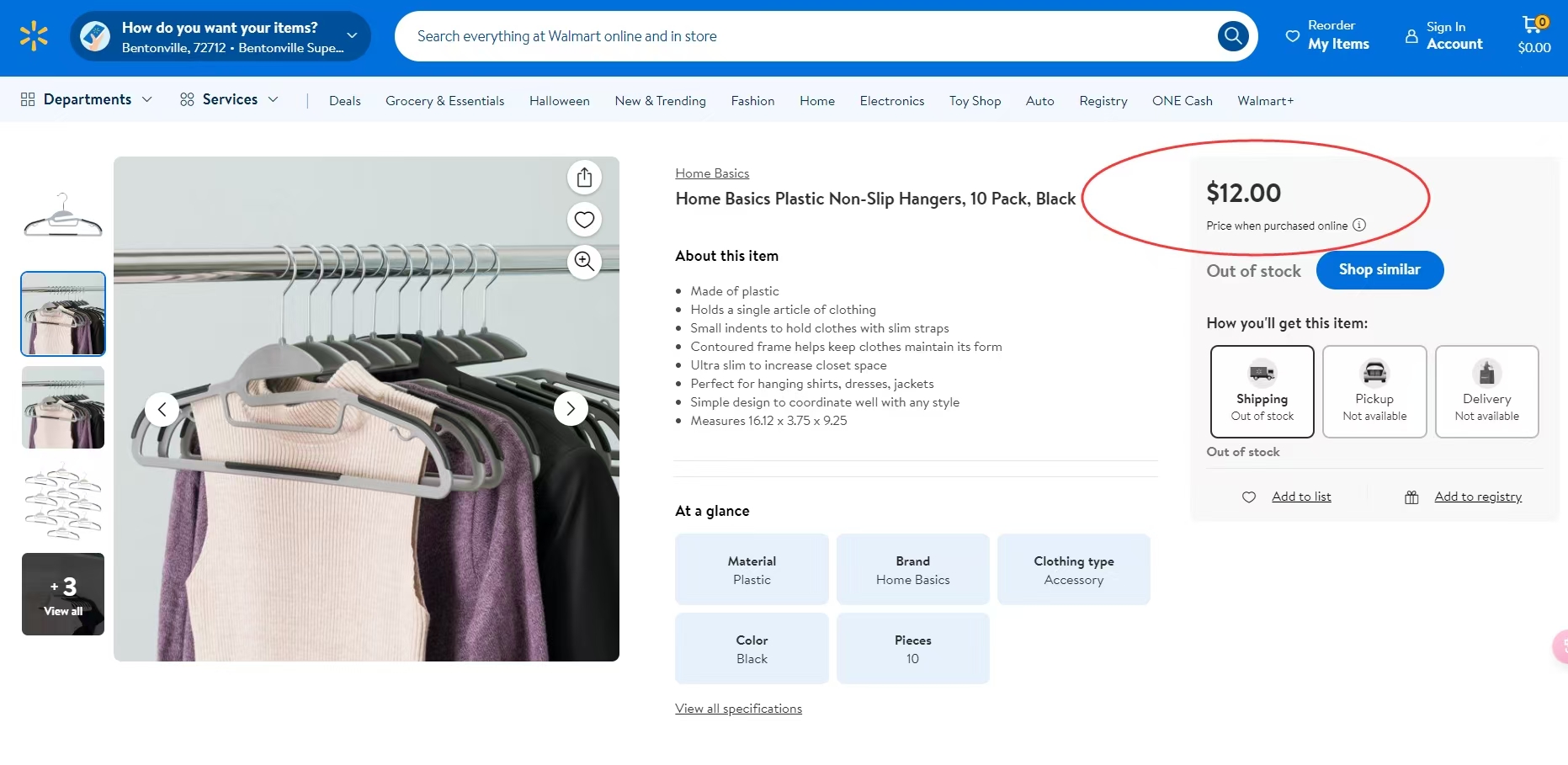This screenshot has height=765, width=1568.
Task: Click the Clothing type Accessory tile
Action: (1074, 570)
